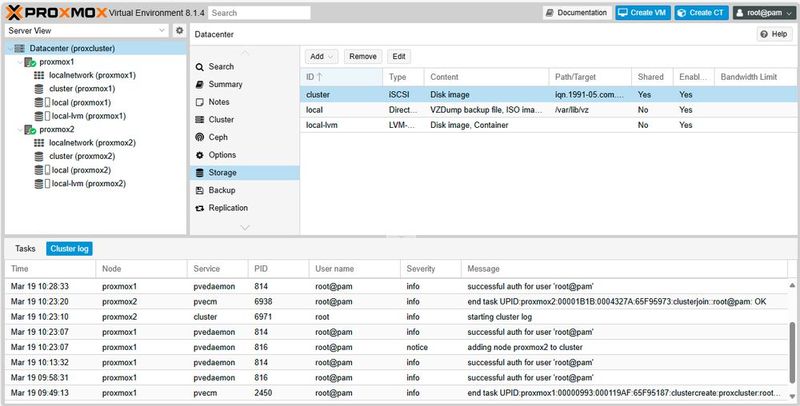
Task: Collapse the proxmox1 tree node
Action: pyautogui.click(x=20, y=62)
